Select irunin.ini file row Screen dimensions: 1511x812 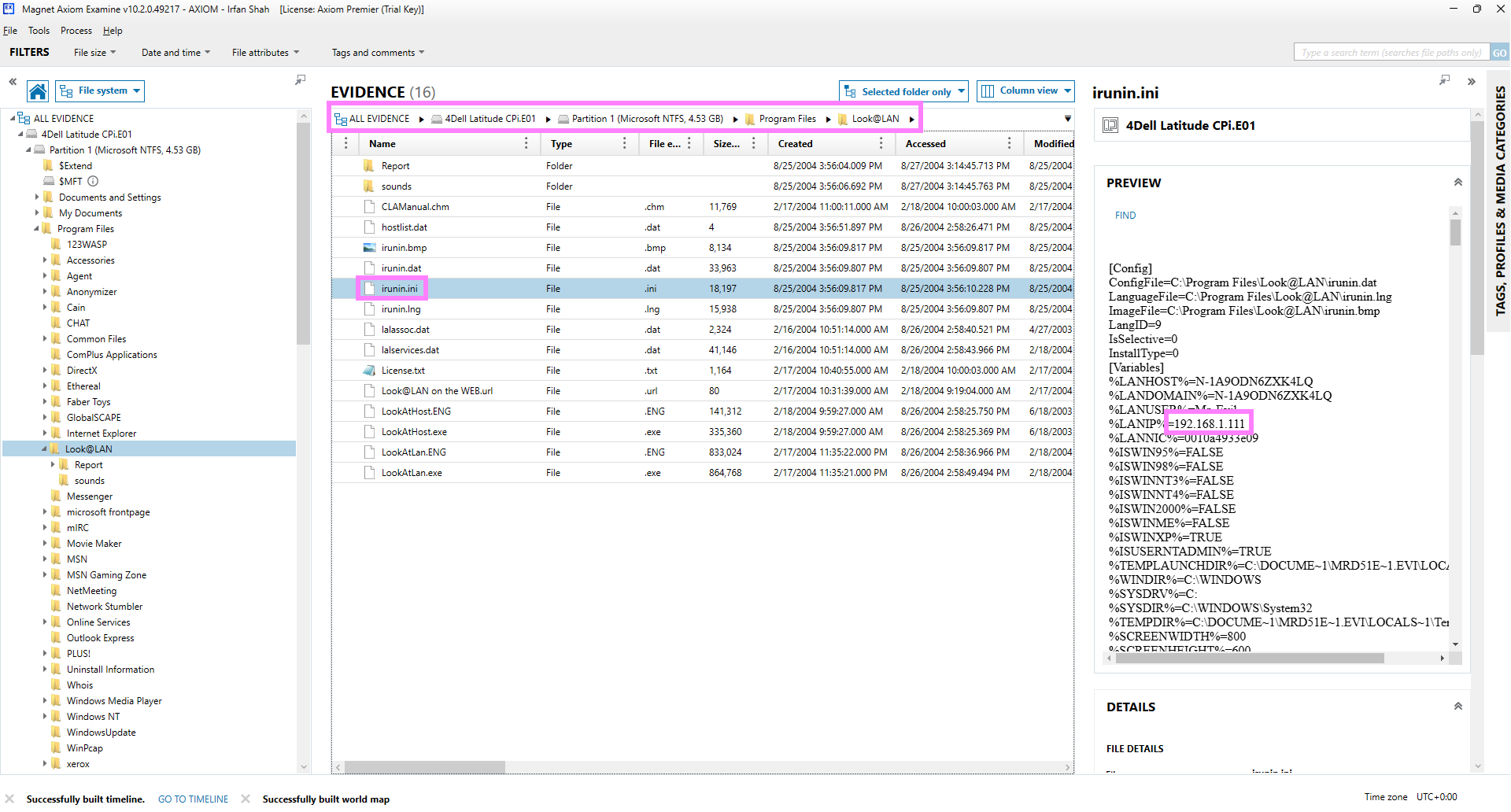pyautogui.click(x=703, y=289)
